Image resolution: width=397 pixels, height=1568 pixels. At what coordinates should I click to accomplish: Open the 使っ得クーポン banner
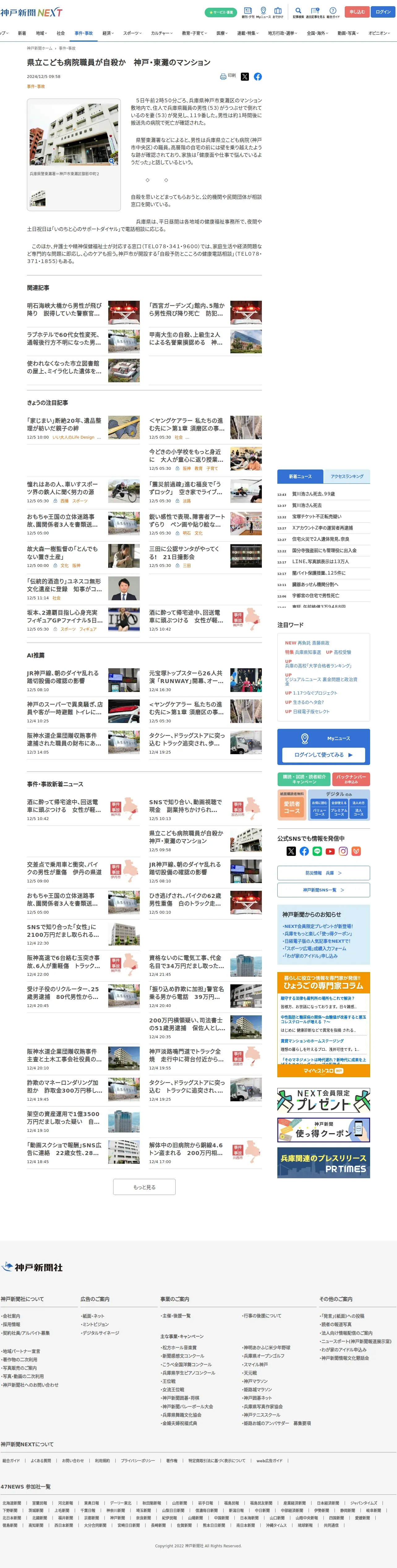coord(323,1130)
